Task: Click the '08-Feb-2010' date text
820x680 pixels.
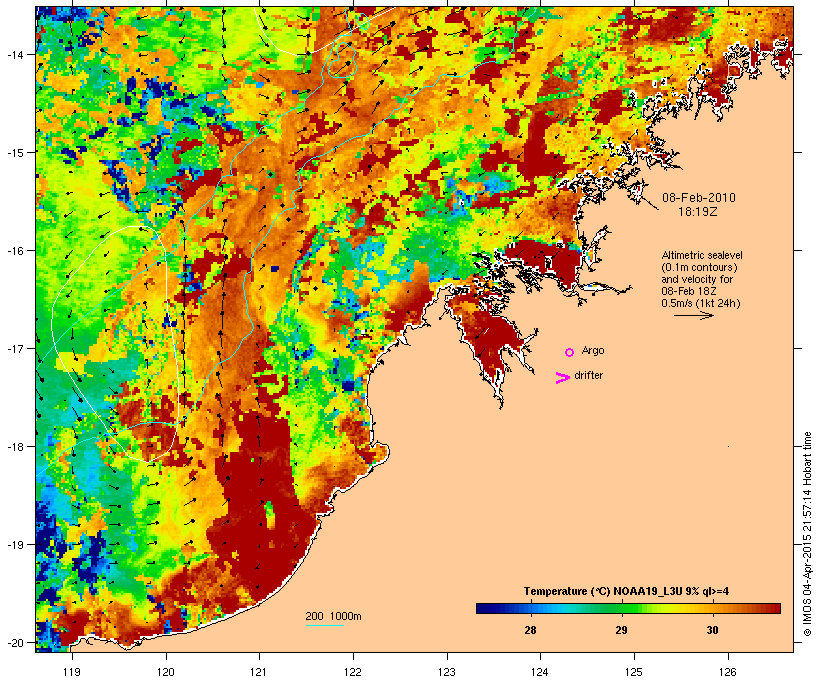Action: pos(699,198)
